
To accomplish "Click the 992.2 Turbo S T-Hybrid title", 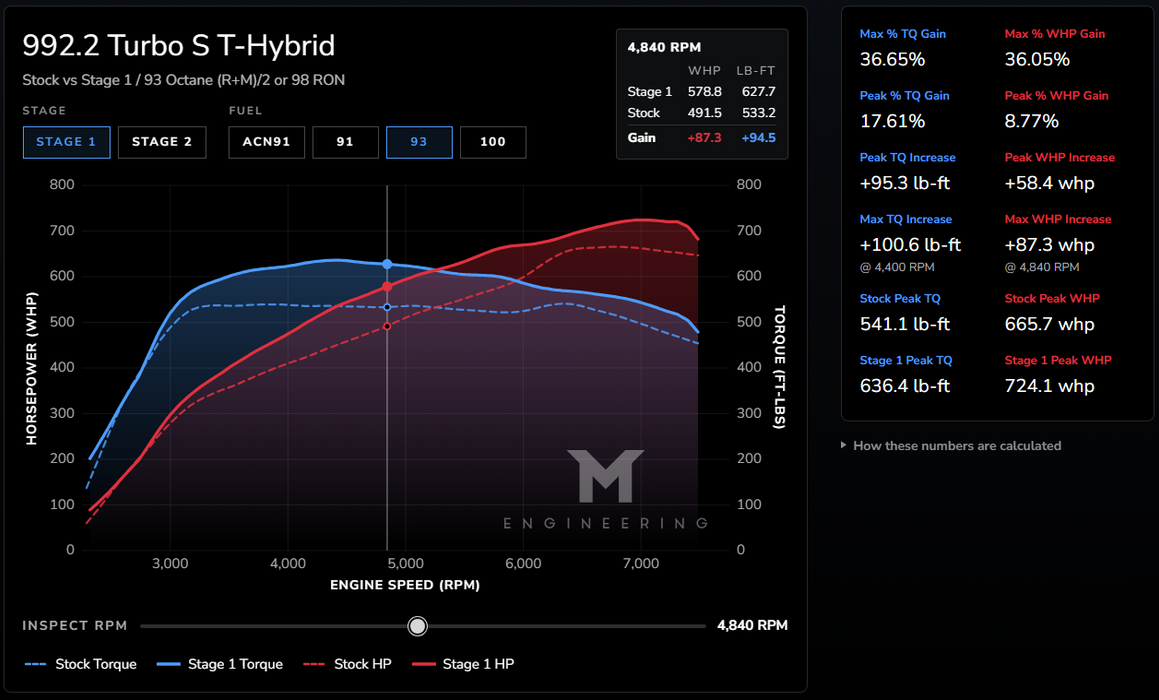I will pyautogui.click(x=178, y=46).
